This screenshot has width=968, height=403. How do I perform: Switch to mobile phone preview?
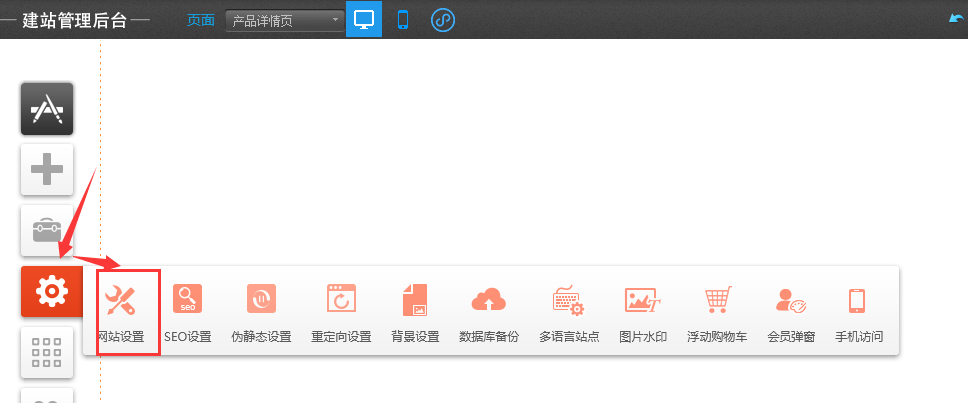pos(403,19)
